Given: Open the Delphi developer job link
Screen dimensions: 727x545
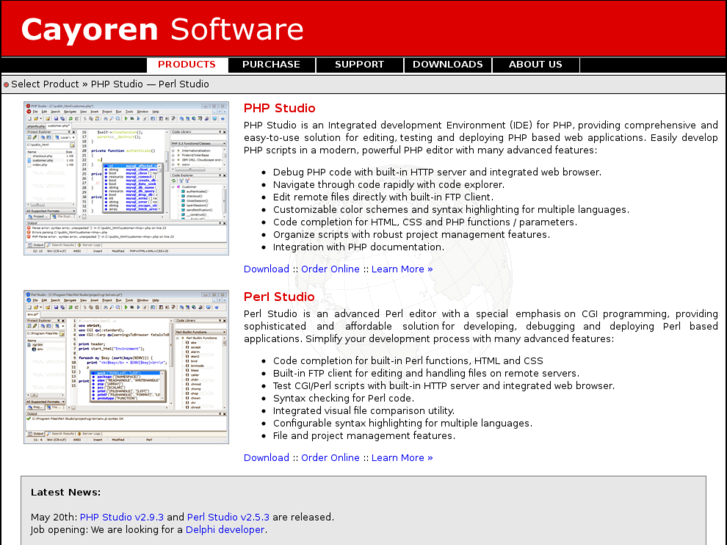Looking at the screenshot, I should [225, 530].
